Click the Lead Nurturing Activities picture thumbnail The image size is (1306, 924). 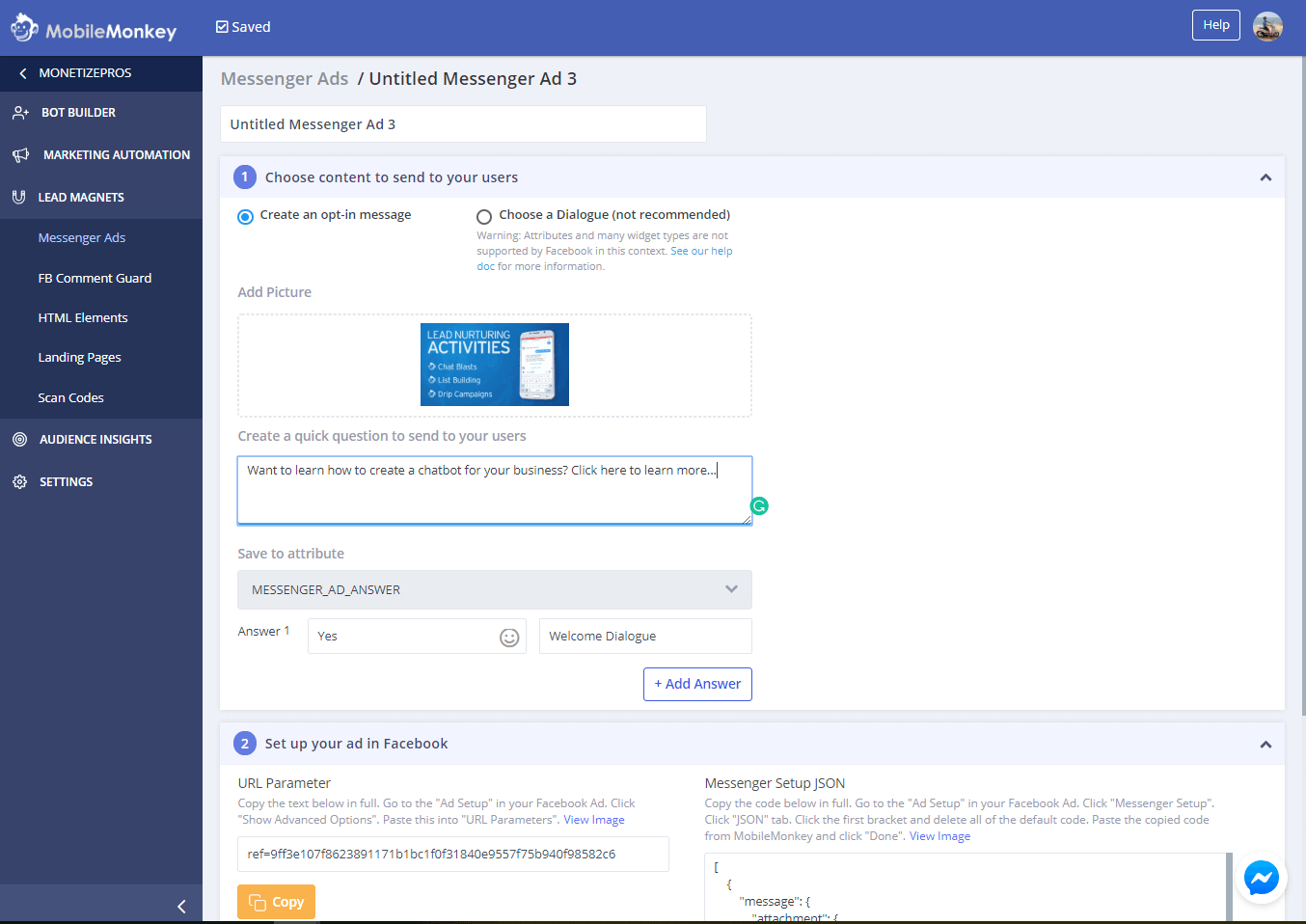495,365
